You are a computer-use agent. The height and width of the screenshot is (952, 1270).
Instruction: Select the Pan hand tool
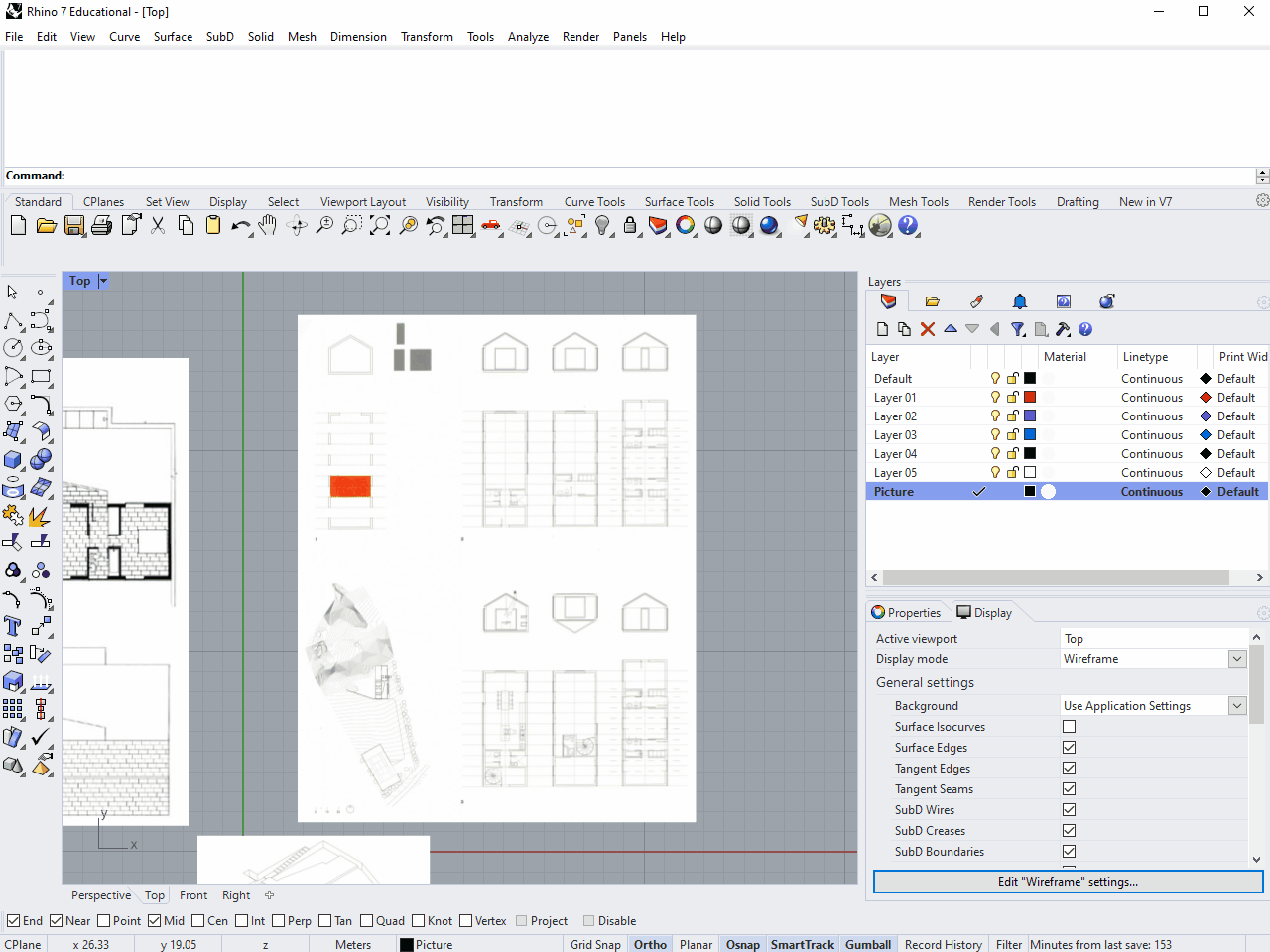tap(268, 226)
